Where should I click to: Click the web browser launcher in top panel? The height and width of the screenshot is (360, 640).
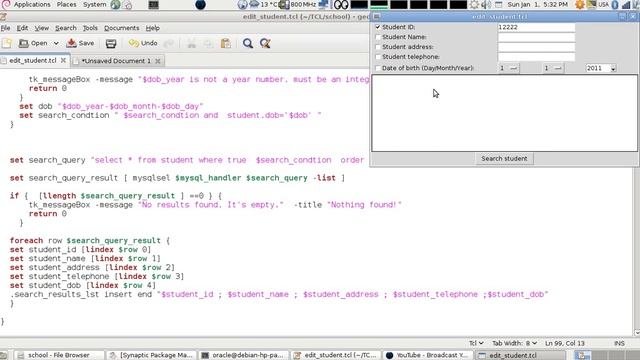coord(116,5)
